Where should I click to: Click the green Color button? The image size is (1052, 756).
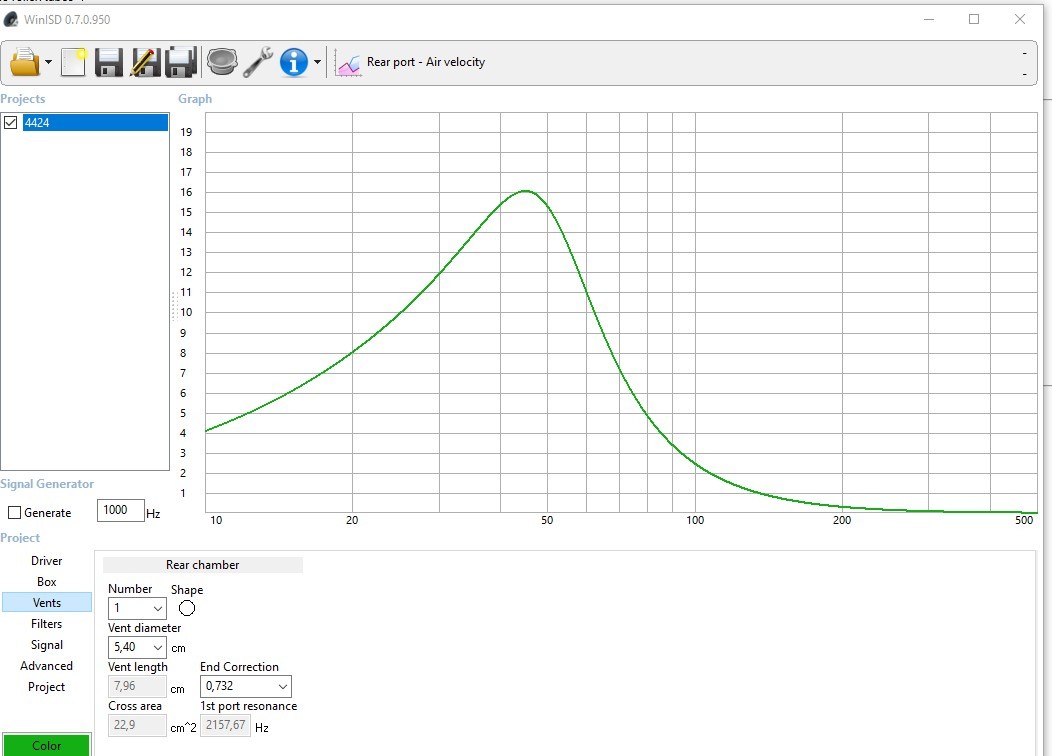tap(46, 745)
